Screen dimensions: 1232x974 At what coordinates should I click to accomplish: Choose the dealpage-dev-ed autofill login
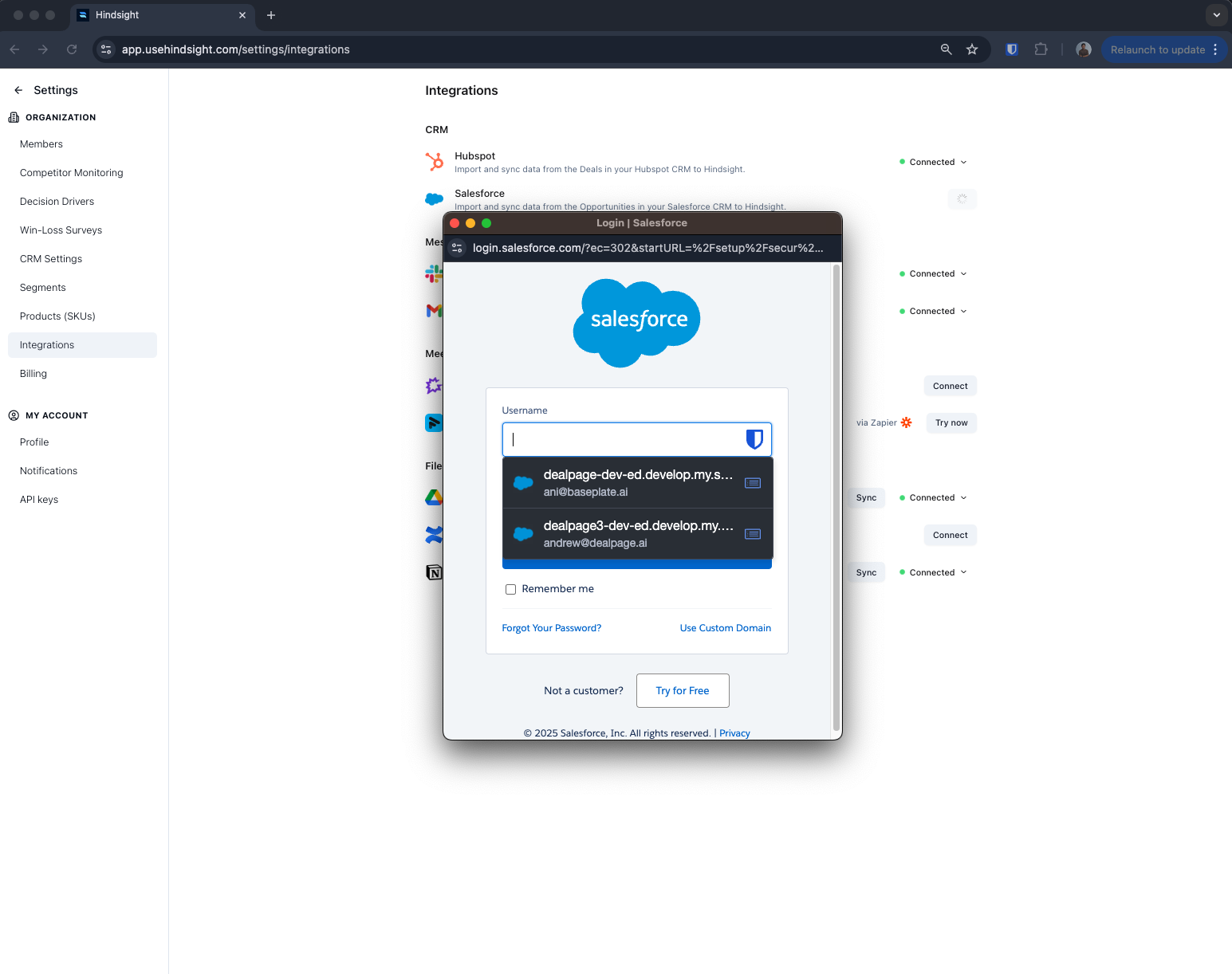638,483
